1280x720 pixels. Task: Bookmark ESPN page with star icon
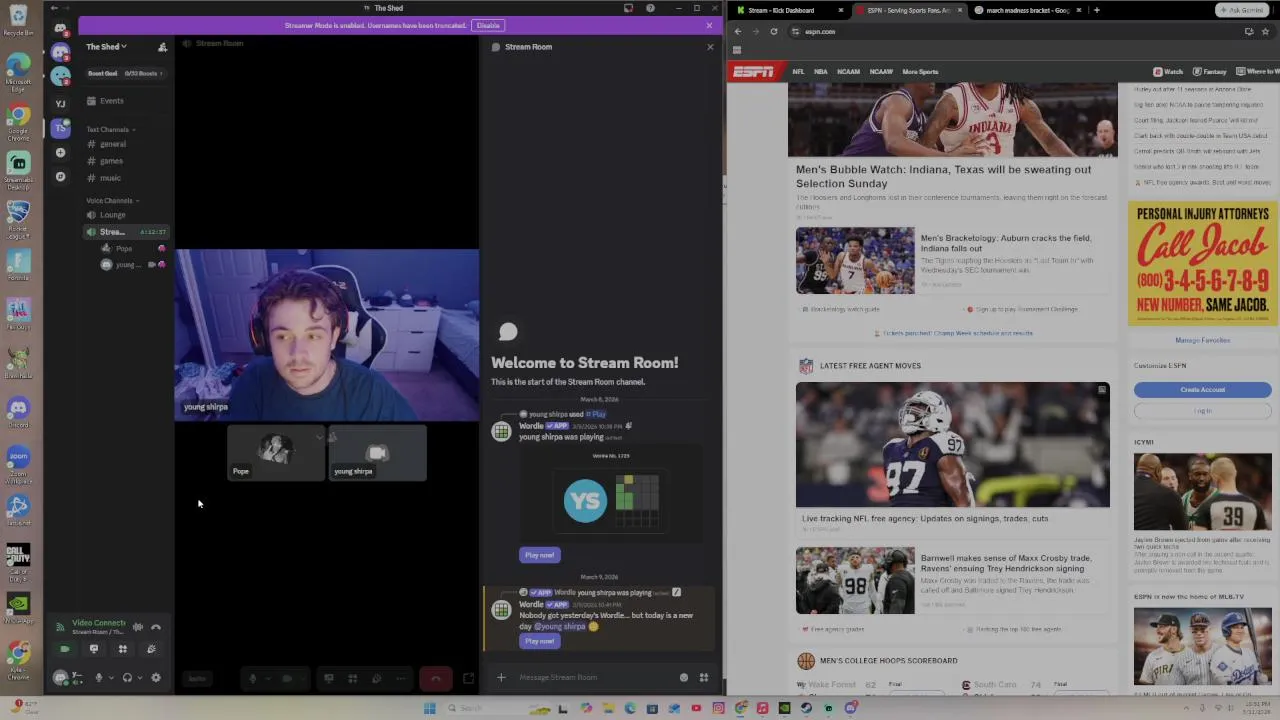1265,32
